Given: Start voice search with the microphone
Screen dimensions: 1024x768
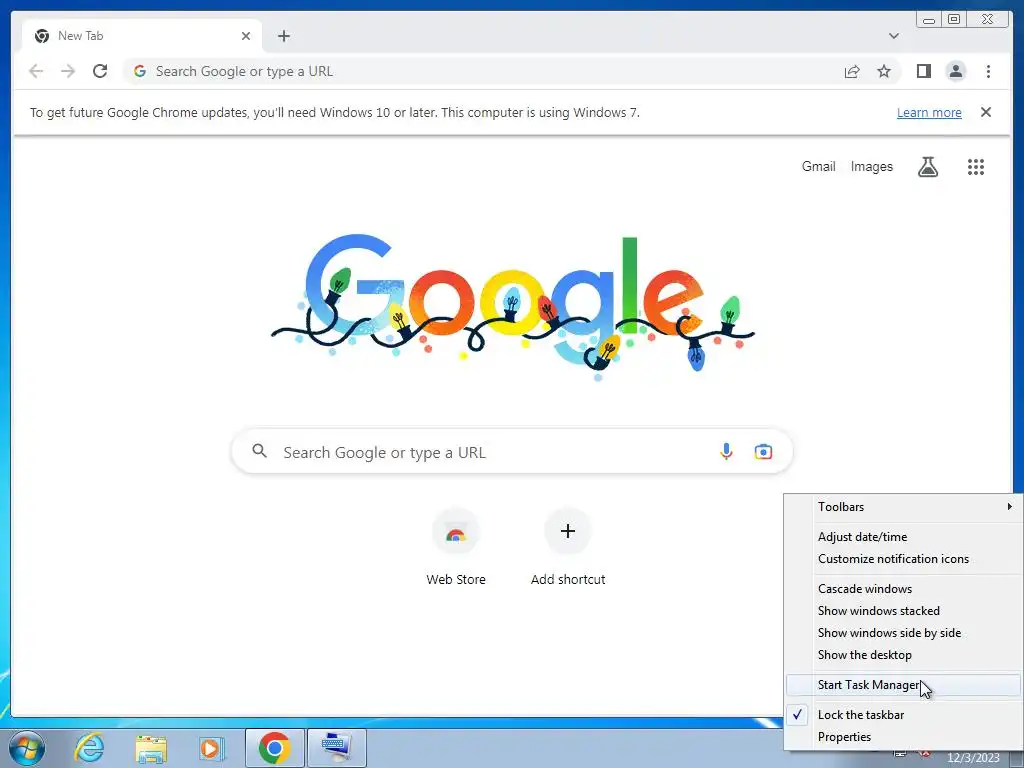Looking at the screenshot, I should coord(726,451).
